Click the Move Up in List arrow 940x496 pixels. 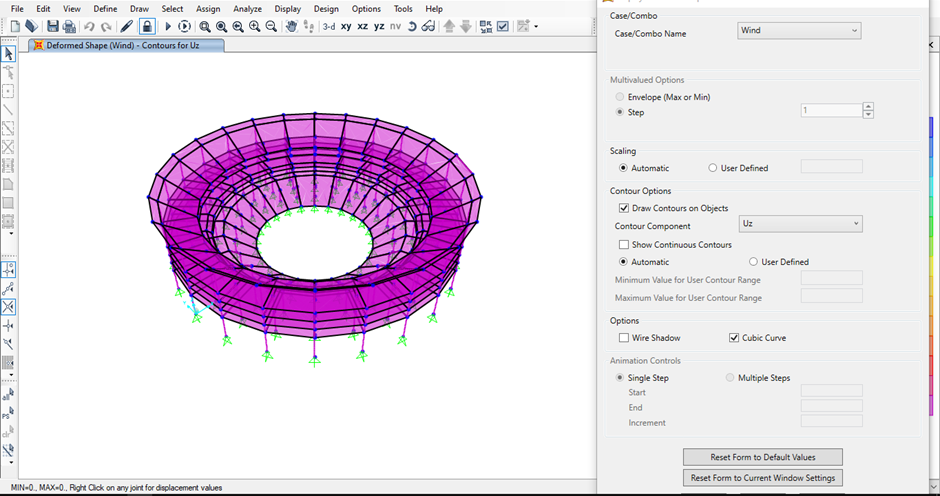click(449, 26)
